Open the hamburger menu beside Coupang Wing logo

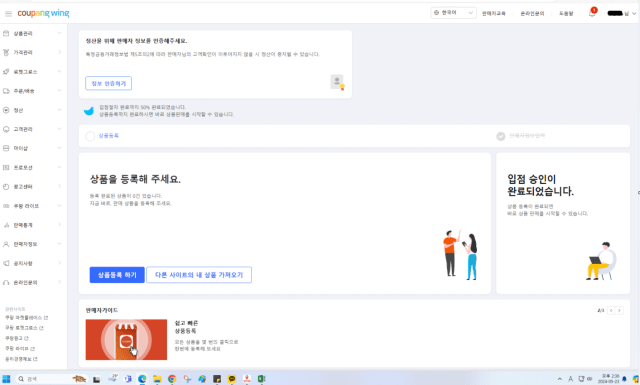pyautogui.click(x=8, y=14)
